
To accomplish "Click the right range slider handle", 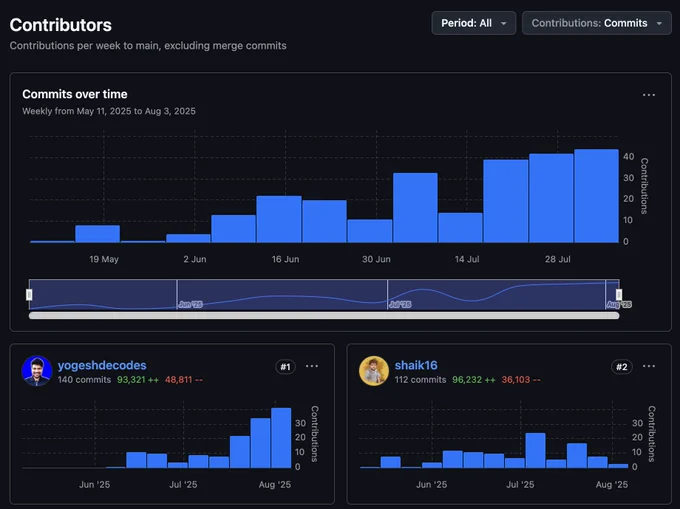I will pos(619,295).
